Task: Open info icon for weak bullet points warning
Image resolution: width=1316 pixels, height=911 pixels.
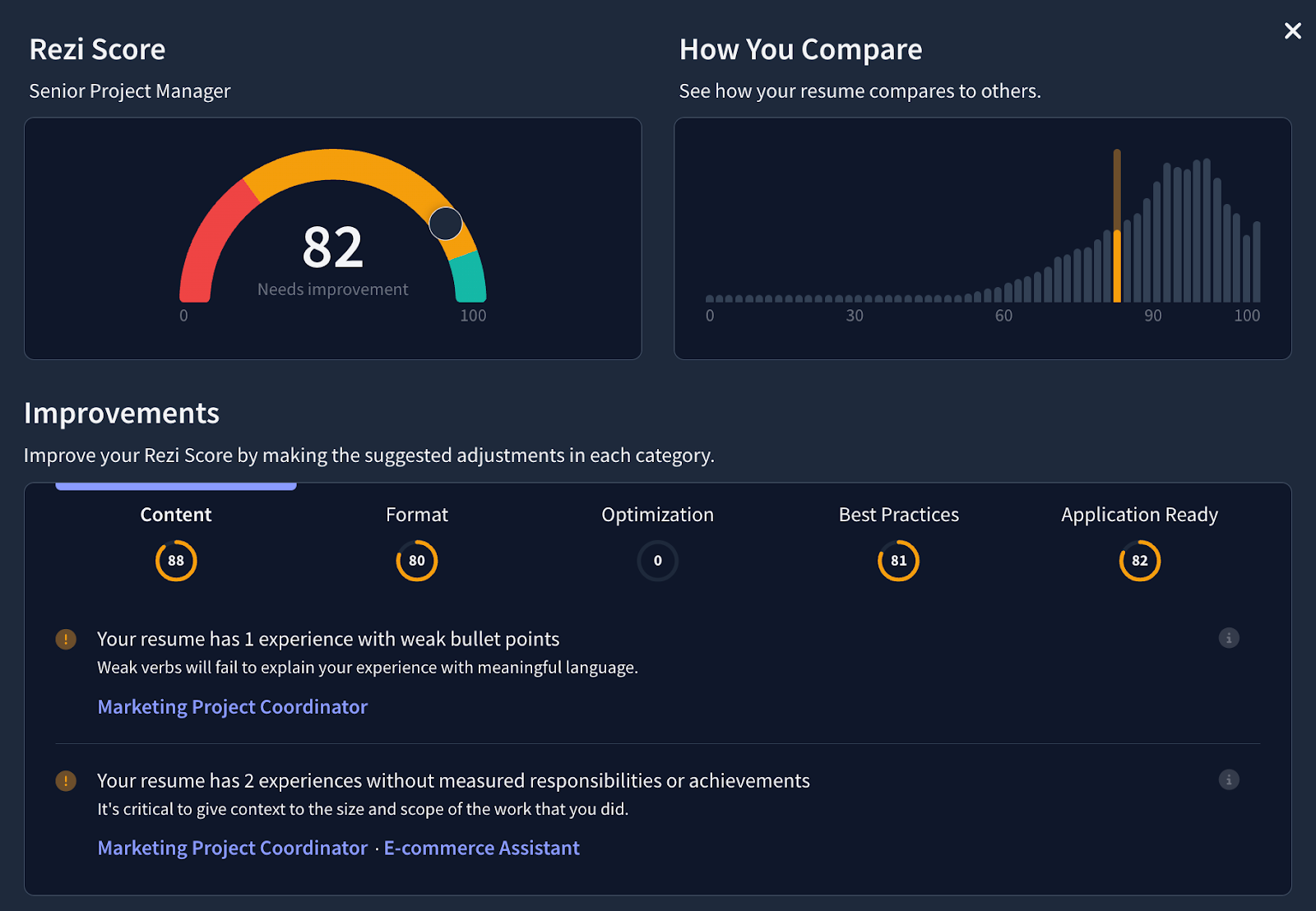Action: [1229, 638]
